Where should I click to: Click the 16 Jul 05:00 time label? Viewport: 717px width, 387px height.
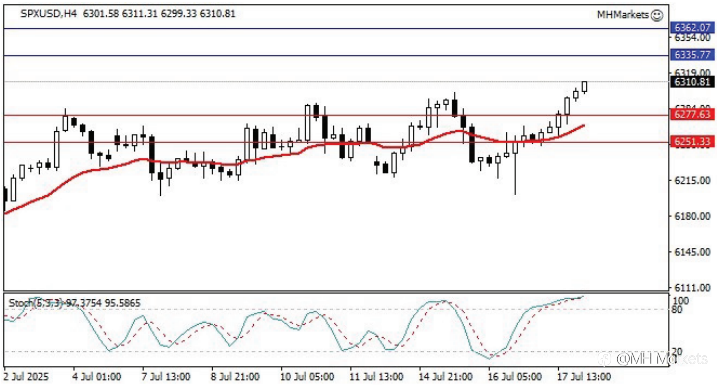[x=514, y=377]
